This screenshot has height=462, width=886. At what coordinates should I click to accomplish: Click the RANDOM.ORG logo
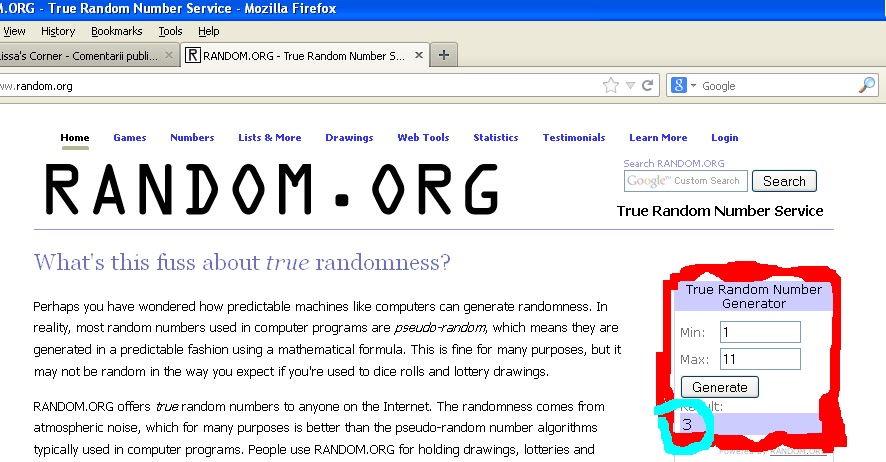[272, 190]
